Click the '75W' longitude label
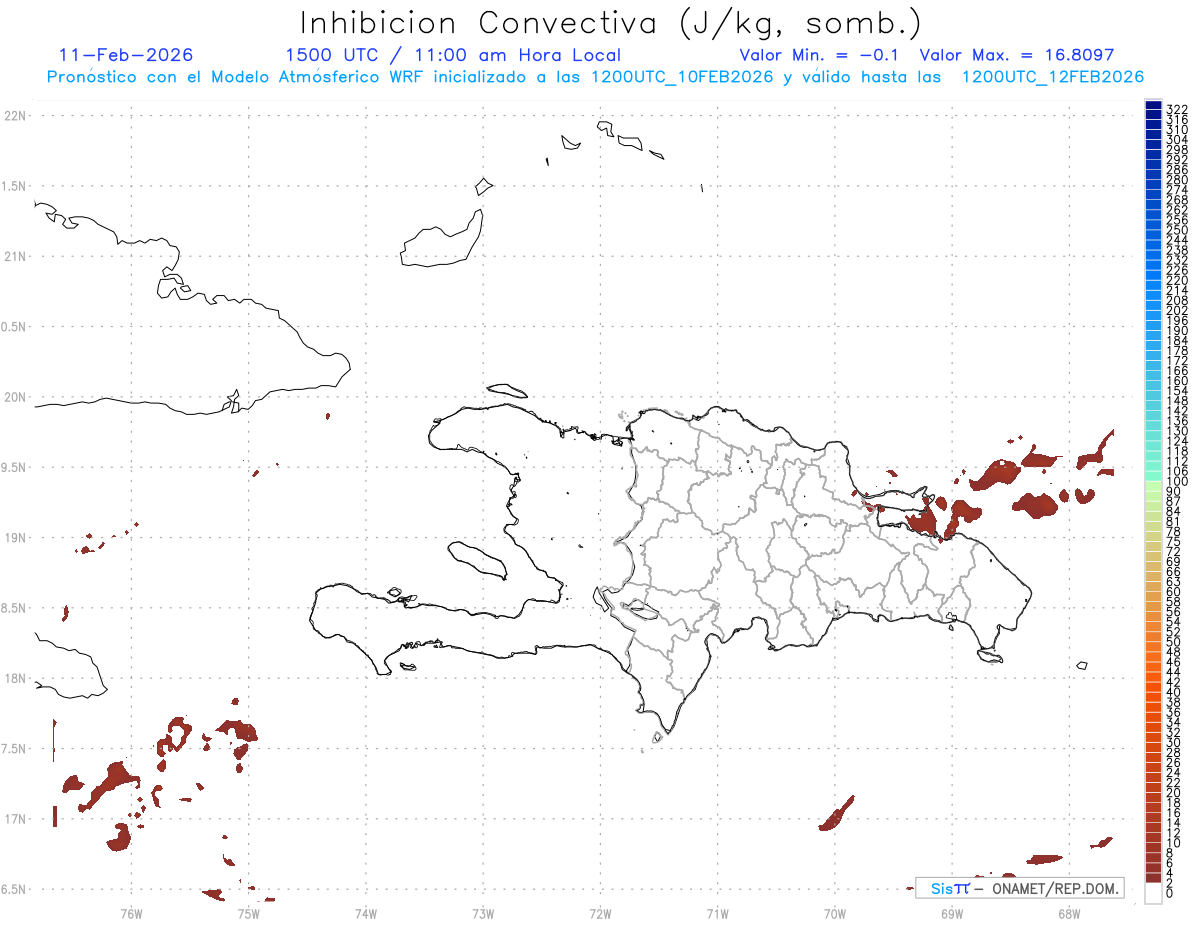This screenshot has height=927, width=1200. [x=248, y=912]
